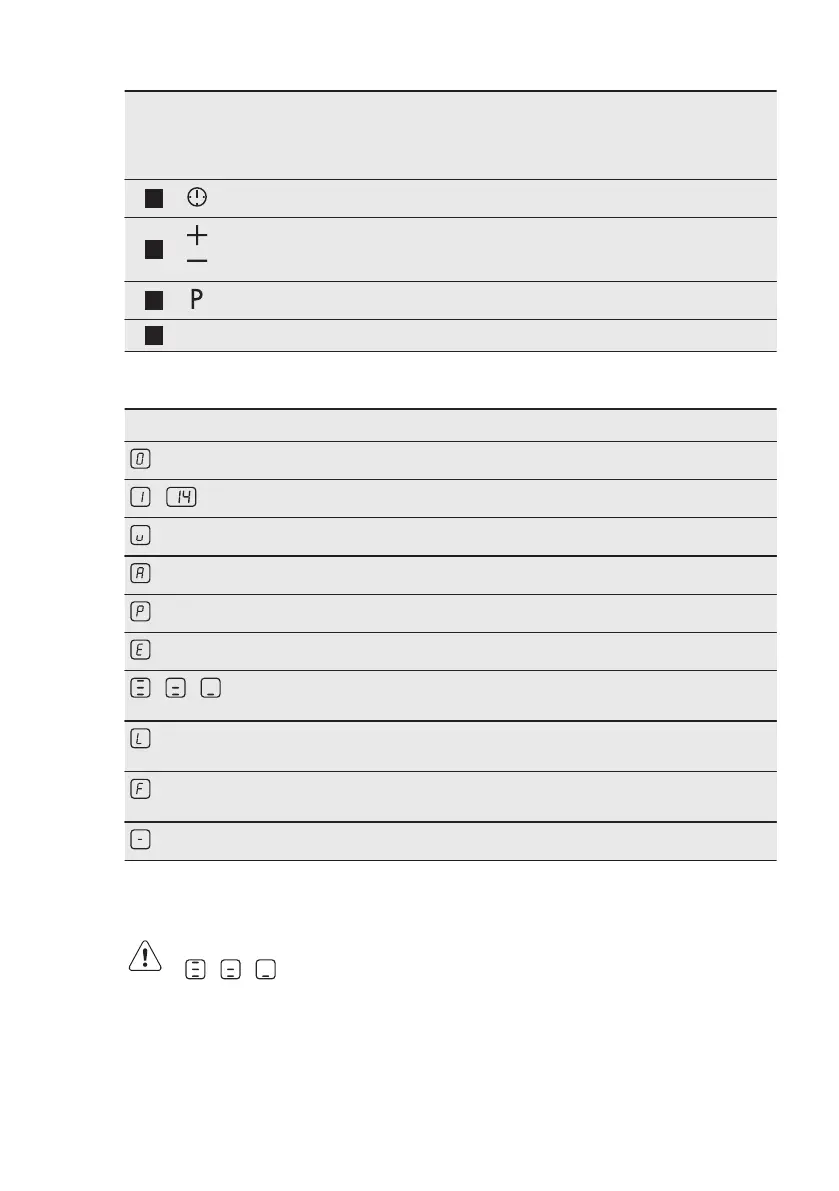839x1191 pixels.
Task: Click the boxed F display symbol
Action: click(x=140, y=789)
